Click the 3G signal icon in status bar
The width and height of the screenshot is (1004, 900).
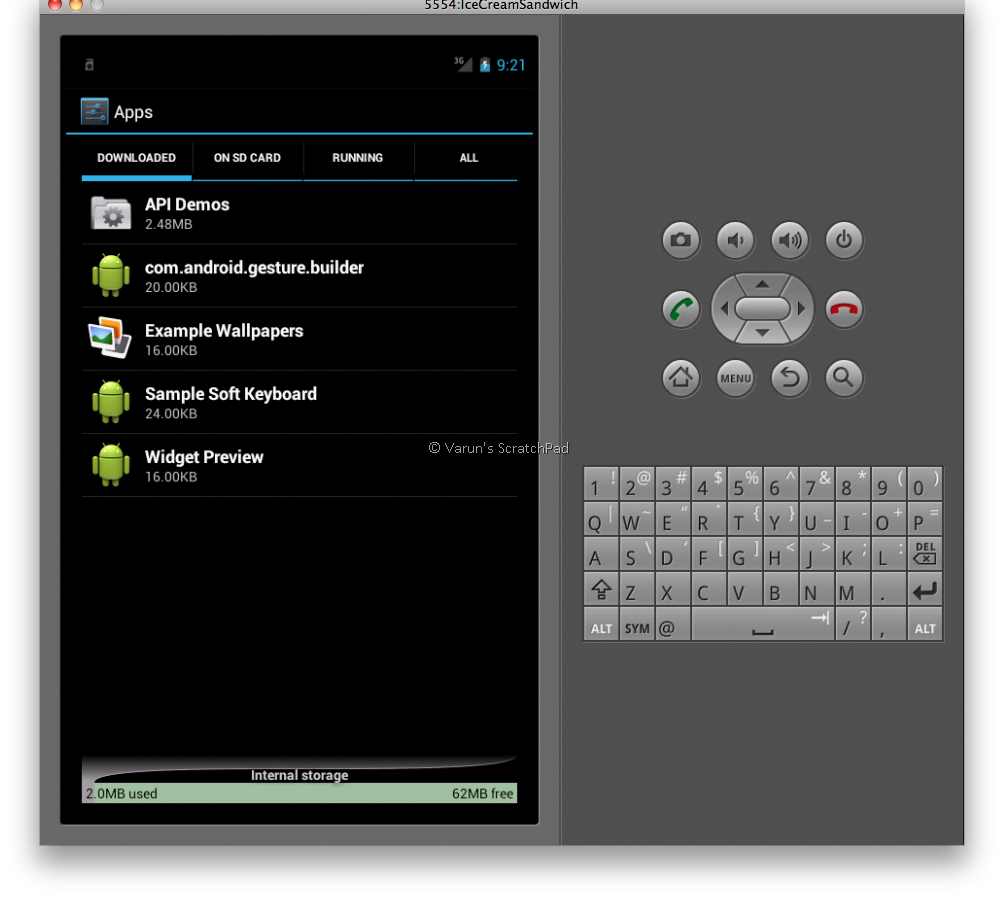point(463,64)
